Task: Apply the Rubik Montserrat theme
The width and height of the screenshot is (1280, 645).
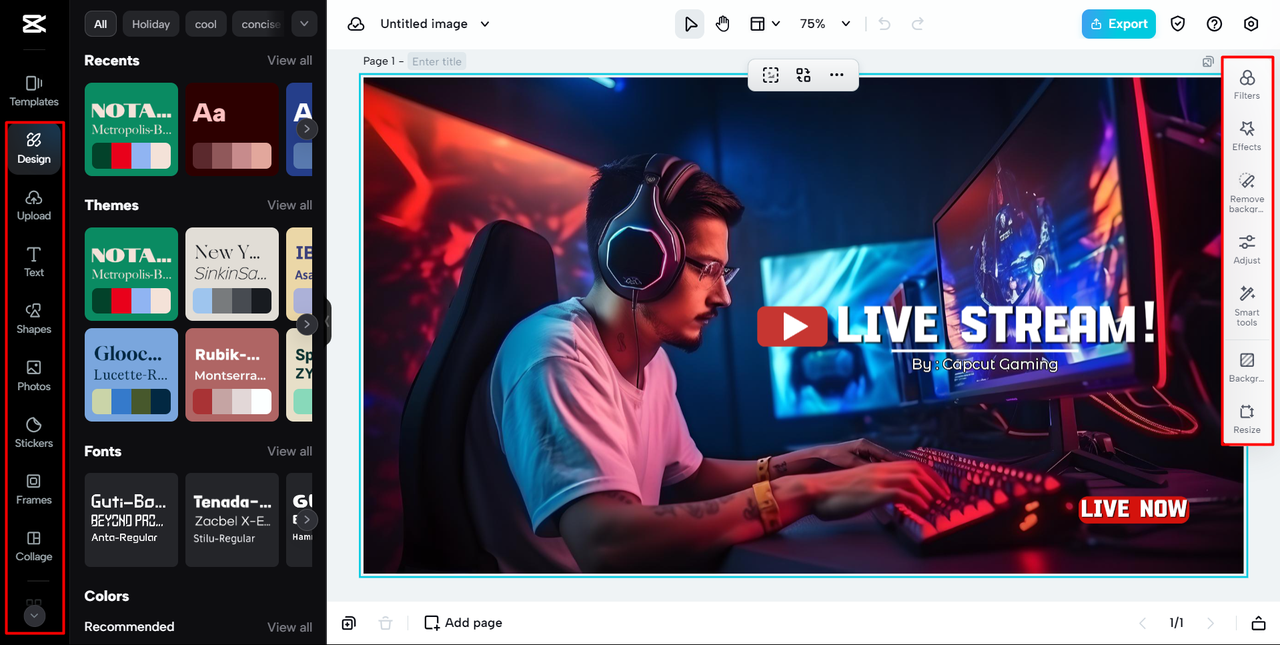Action: (232, 374)
